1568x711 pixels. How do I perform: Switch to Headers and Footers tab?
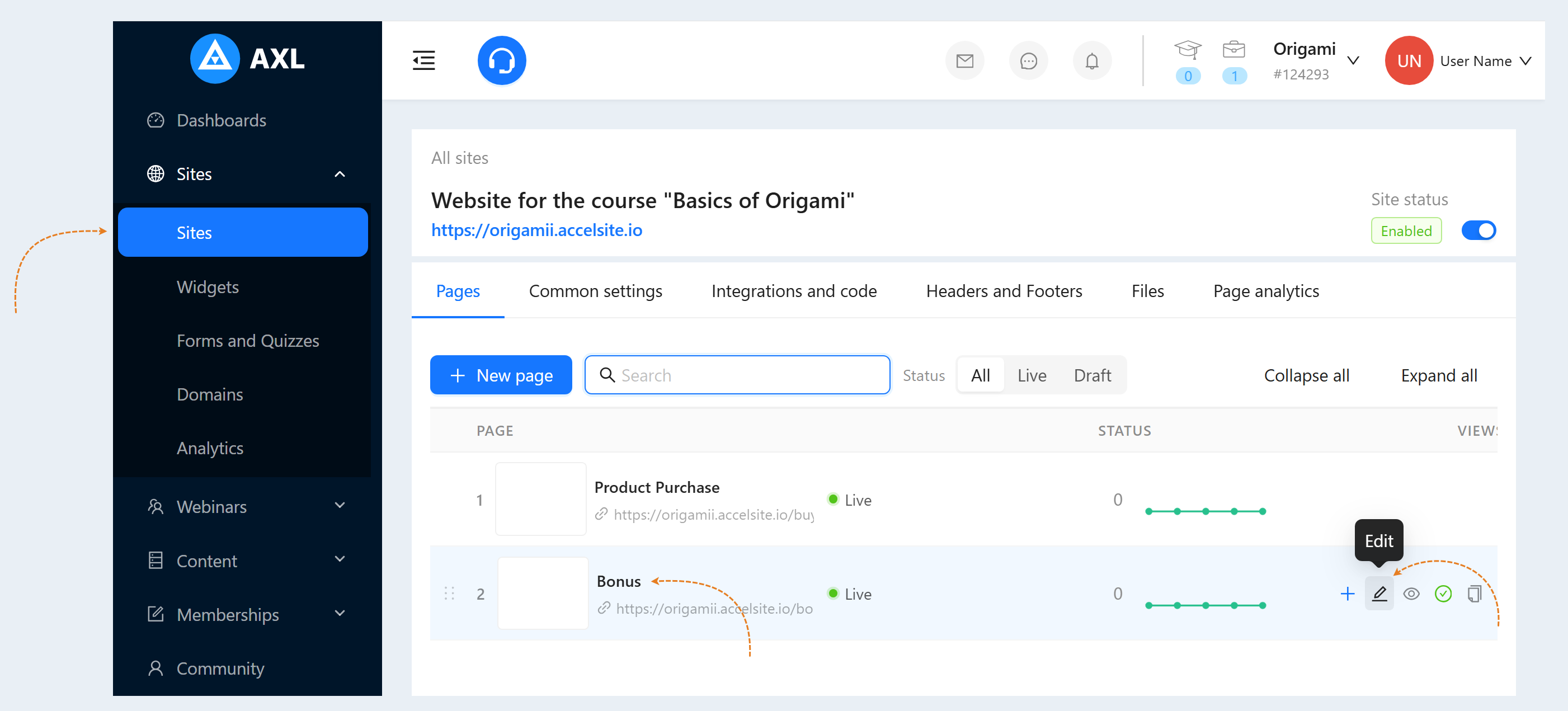[1004, 291]
